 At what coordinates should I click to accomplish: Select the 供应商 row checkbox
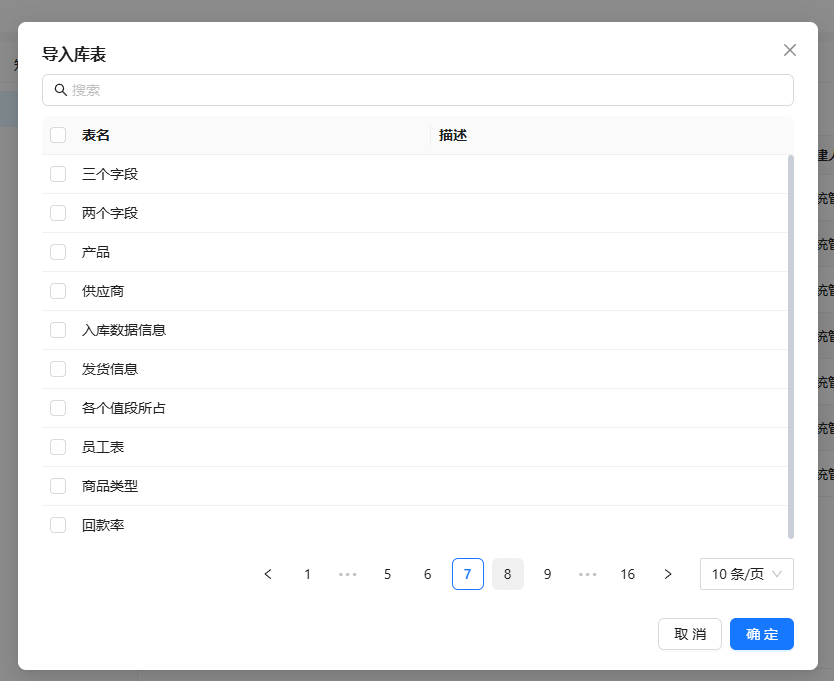58,291
